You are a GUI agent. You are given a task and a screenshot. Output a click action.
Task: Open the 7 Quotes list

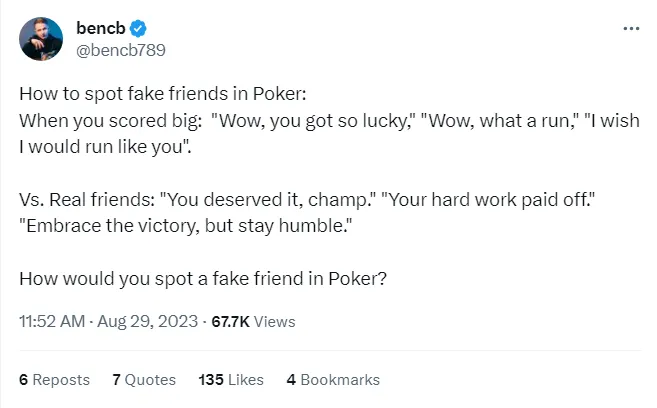click(144, 380)
